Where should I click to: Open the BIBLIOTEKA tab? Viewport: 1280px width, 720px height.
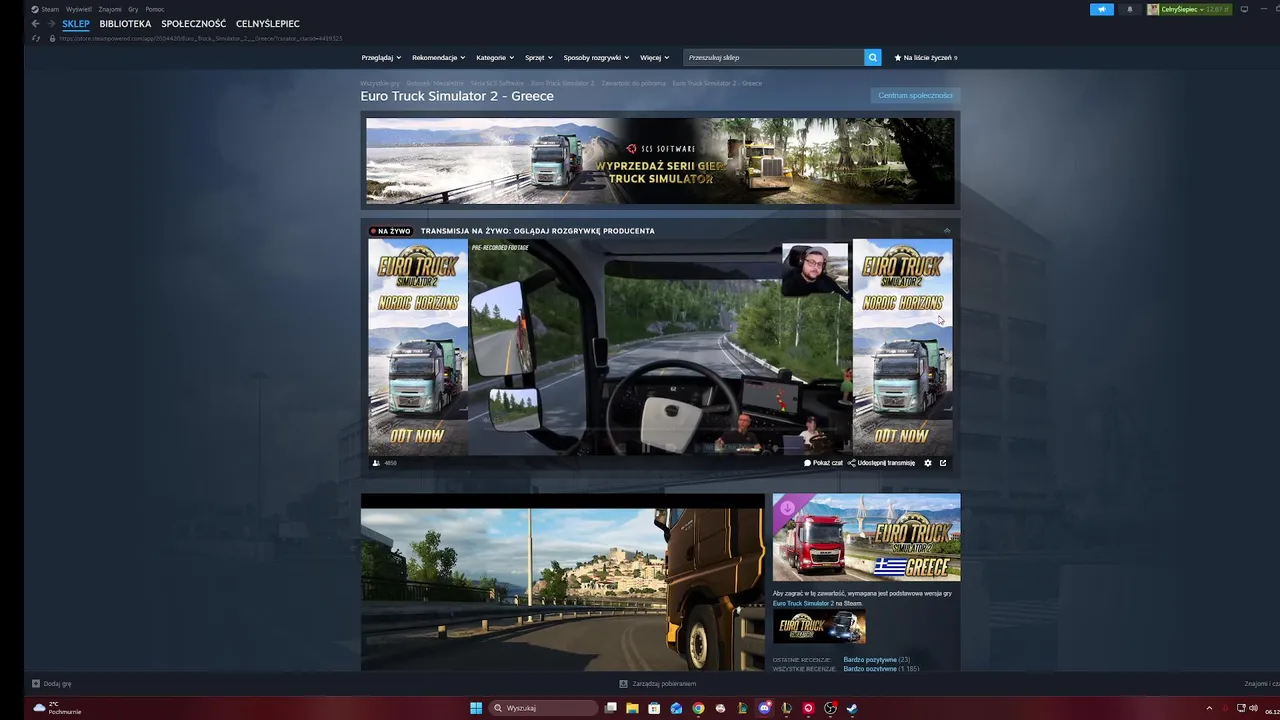(125, 24)
